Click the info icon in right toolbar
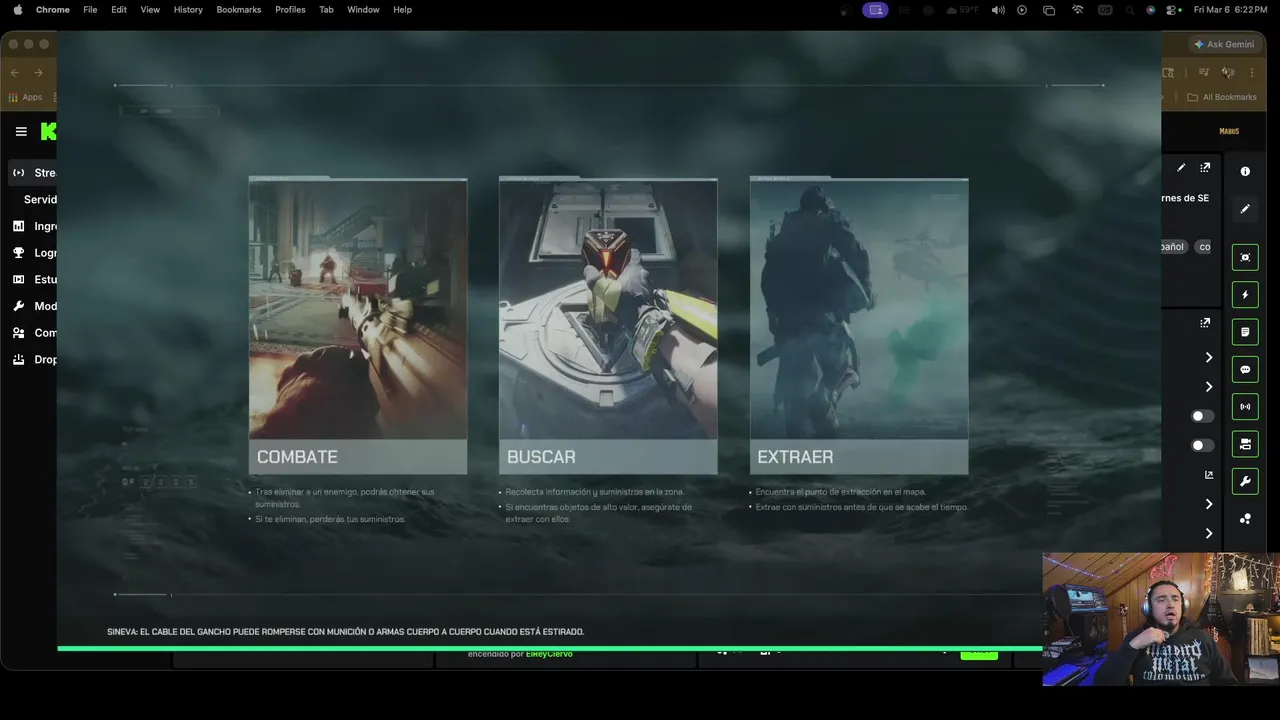Image resolution: width=1280 pixels, height=720 pixels. [1245, 172]
